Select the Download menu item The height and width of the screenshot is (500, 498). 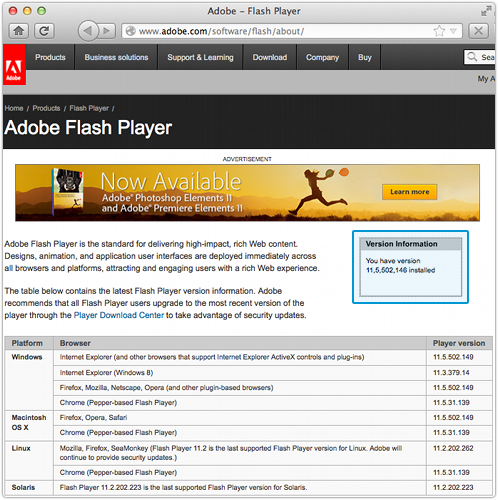[270, 57]
